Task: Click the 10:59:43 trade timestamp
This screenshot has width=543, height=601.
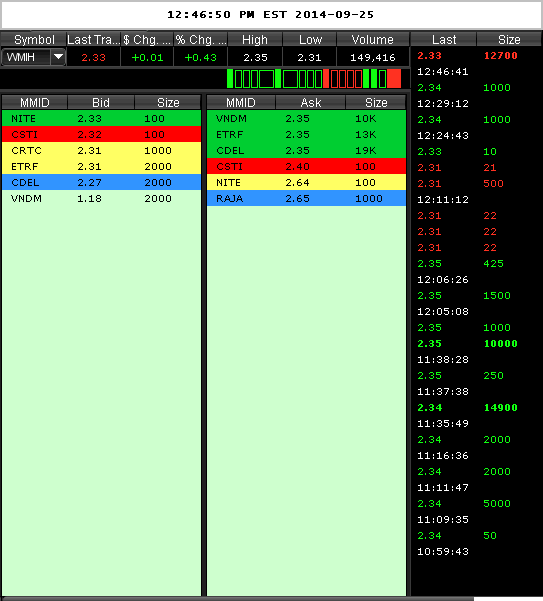Action: pyautogui.click(x=443, y=552)
